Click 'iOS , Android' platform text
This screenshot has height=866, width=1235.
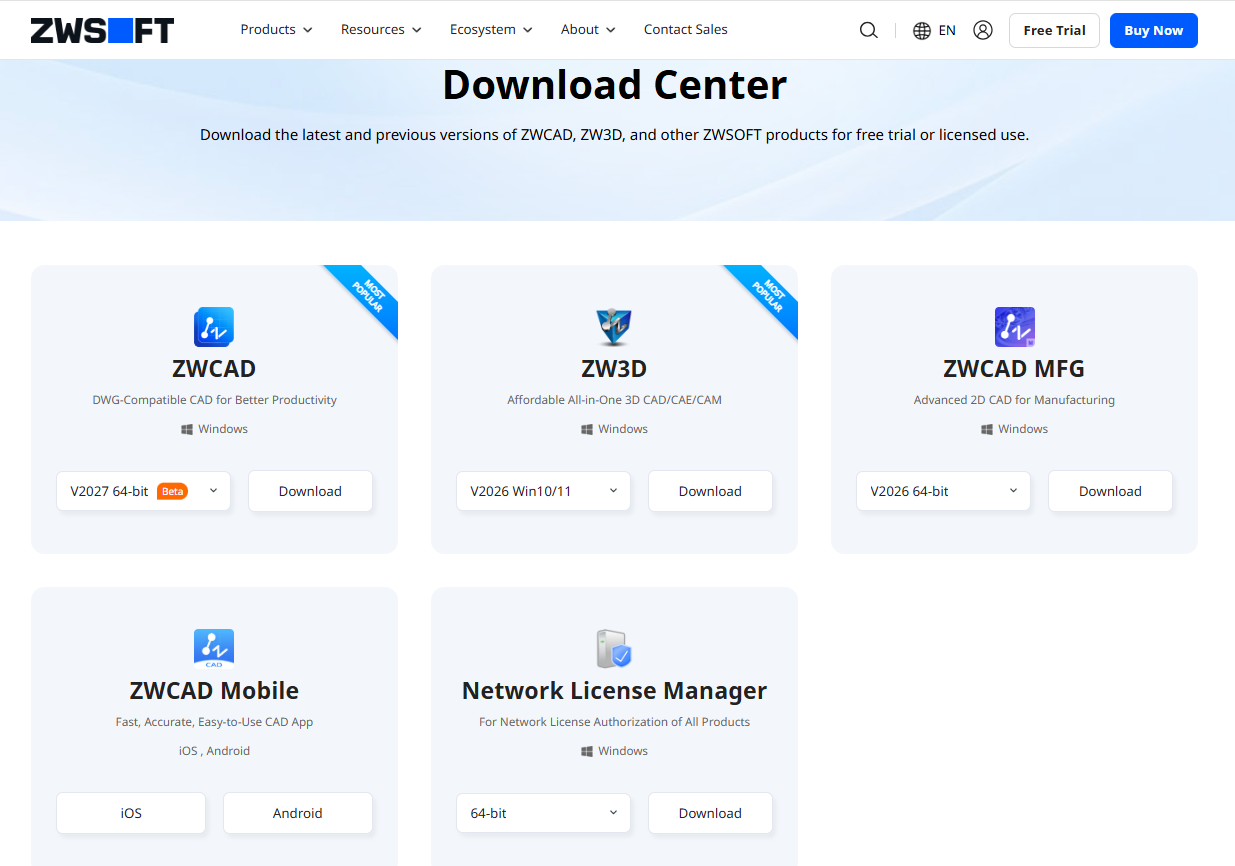(214, 751)
